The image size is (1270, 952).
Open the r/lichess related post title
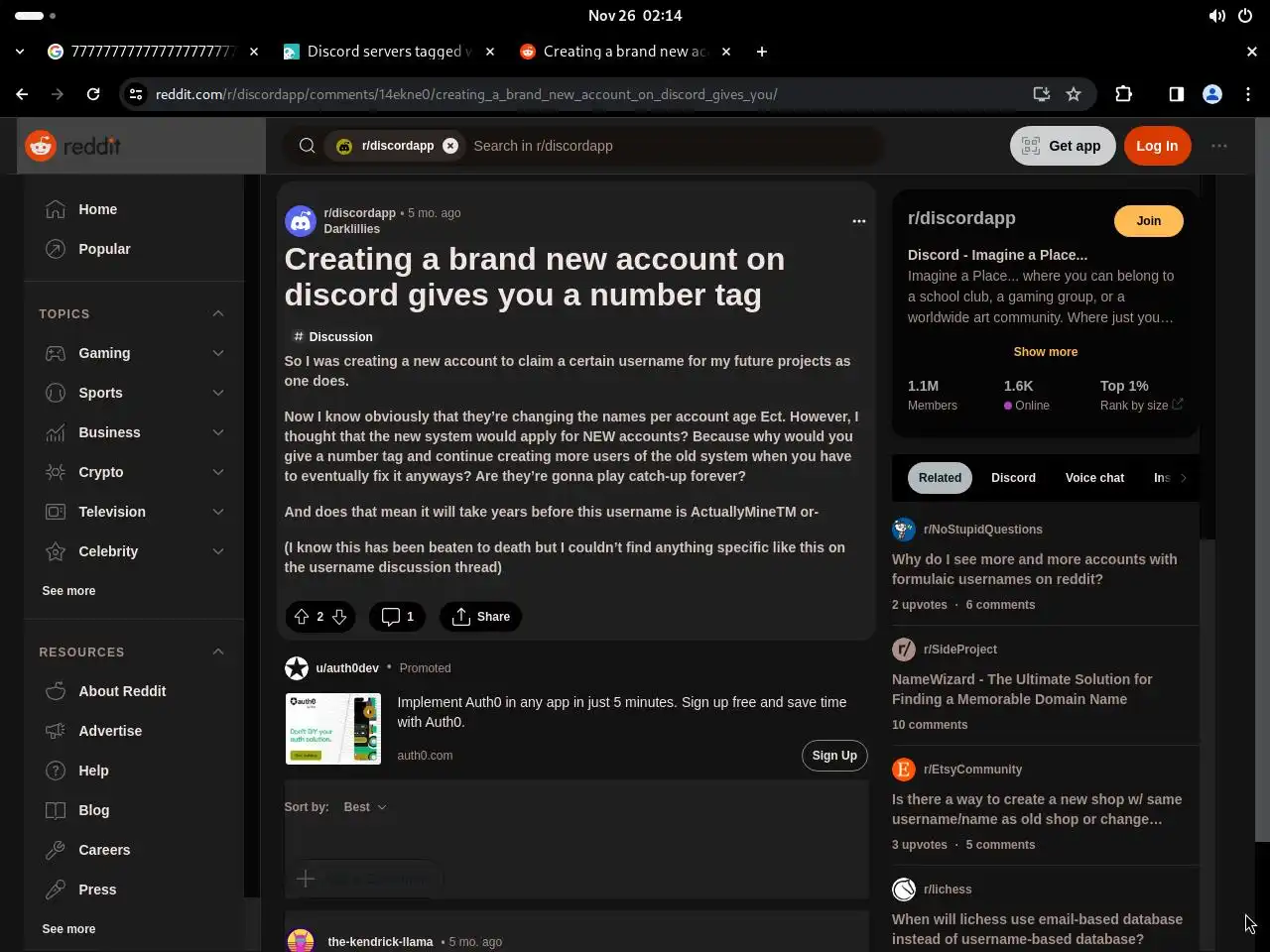[1037, 929]
